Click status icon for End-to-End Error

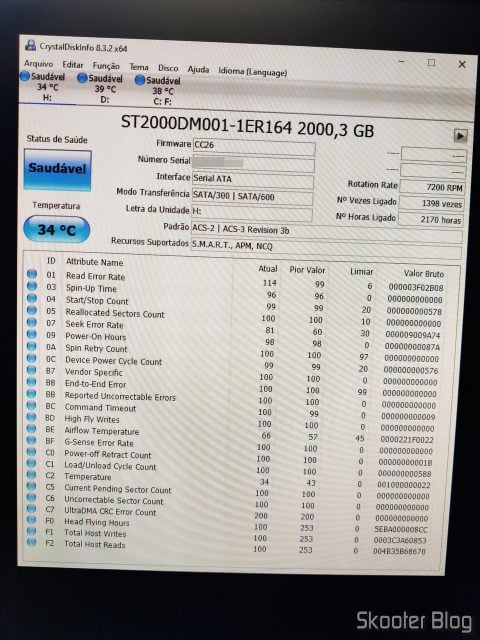click(x=32, y=382)
